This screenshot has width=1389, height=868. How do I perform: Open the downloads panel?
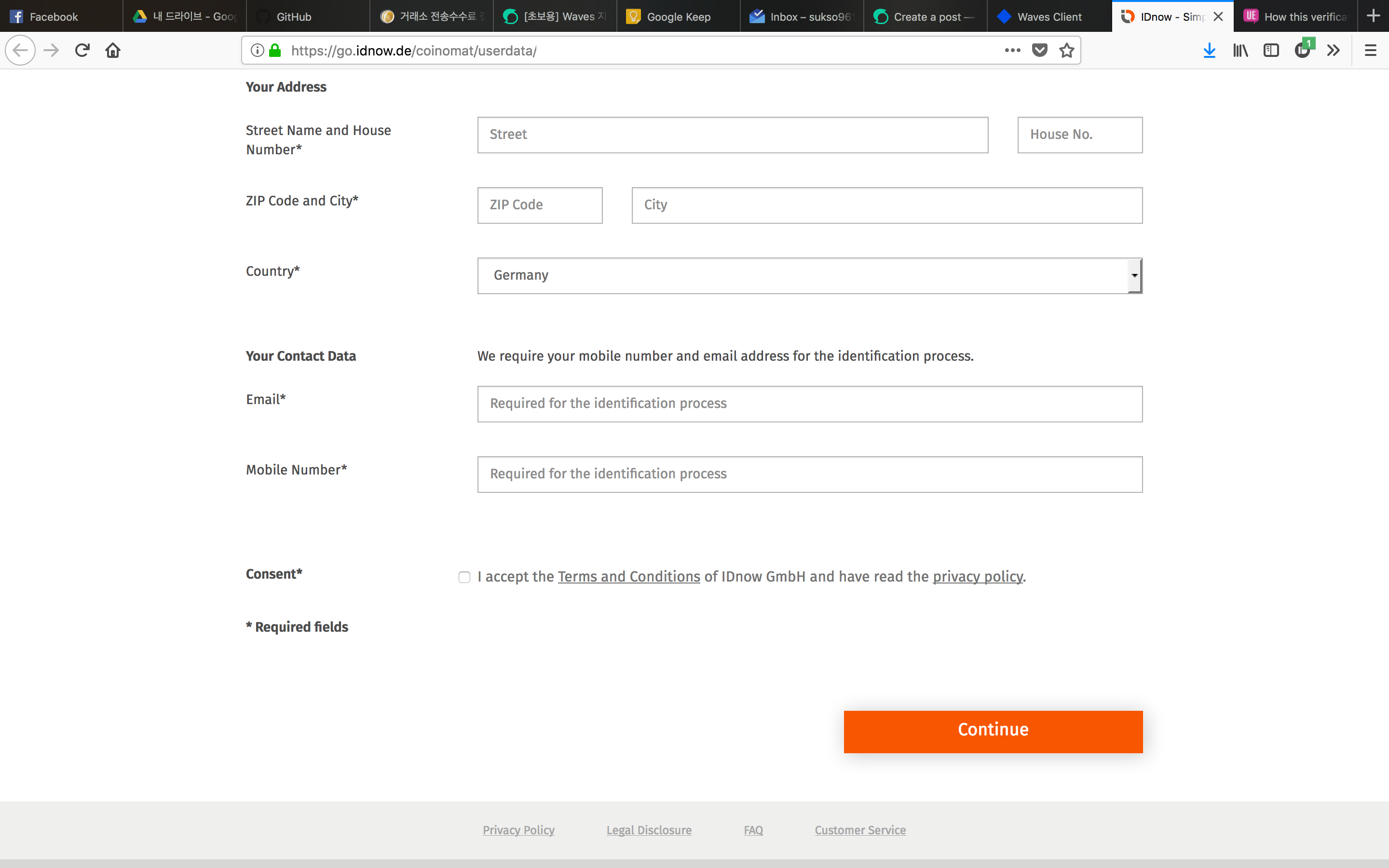(1210, 51)
